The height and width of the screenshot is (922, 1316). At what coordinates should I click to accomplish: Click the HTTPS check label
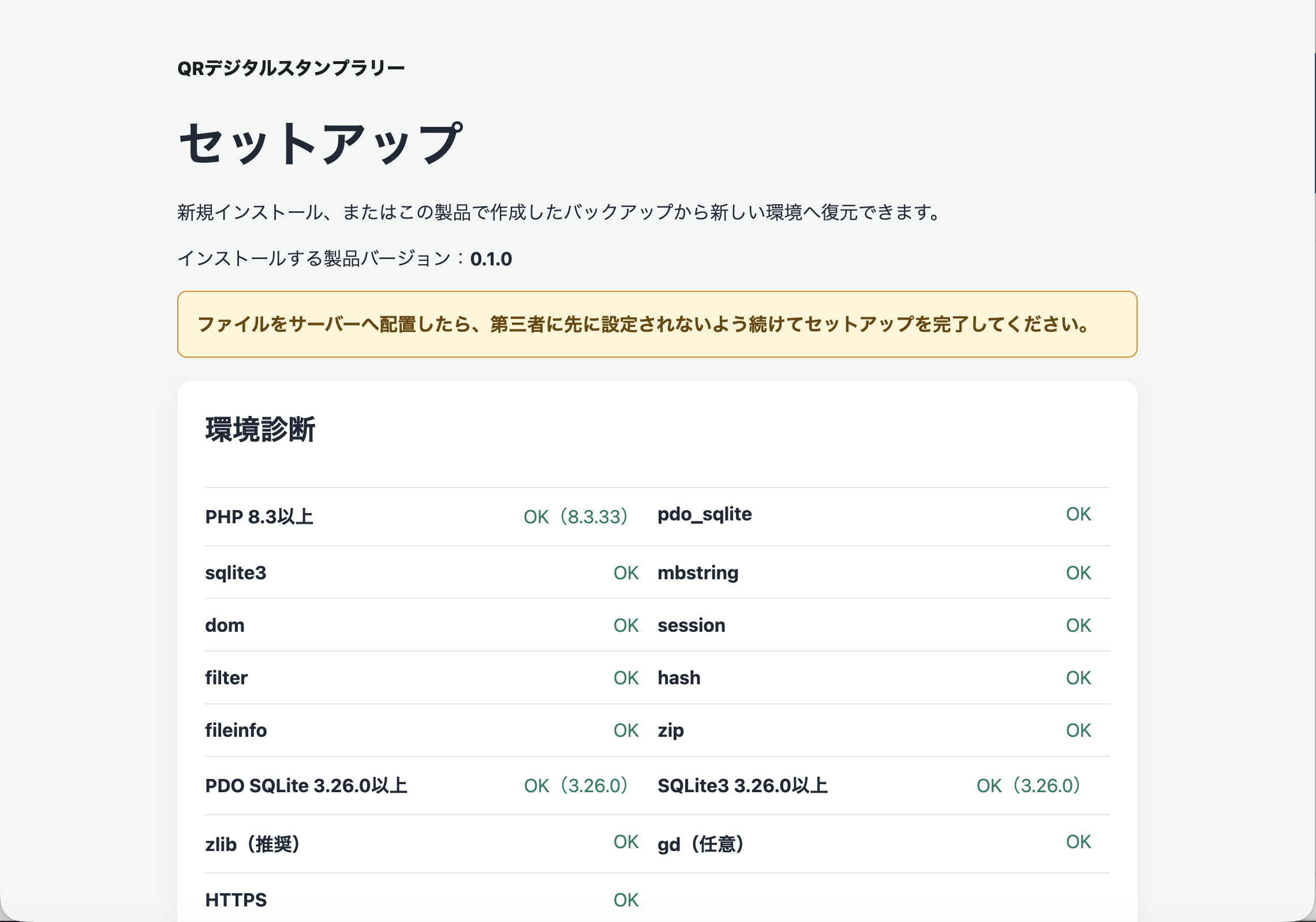point(236,900)
